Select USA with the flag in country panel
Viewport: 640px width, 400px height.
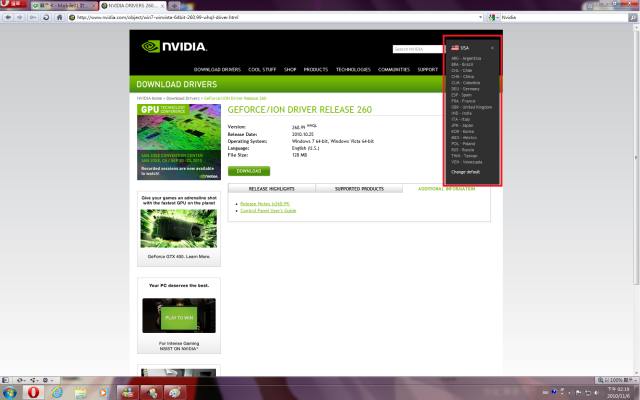tap(460, 48)
